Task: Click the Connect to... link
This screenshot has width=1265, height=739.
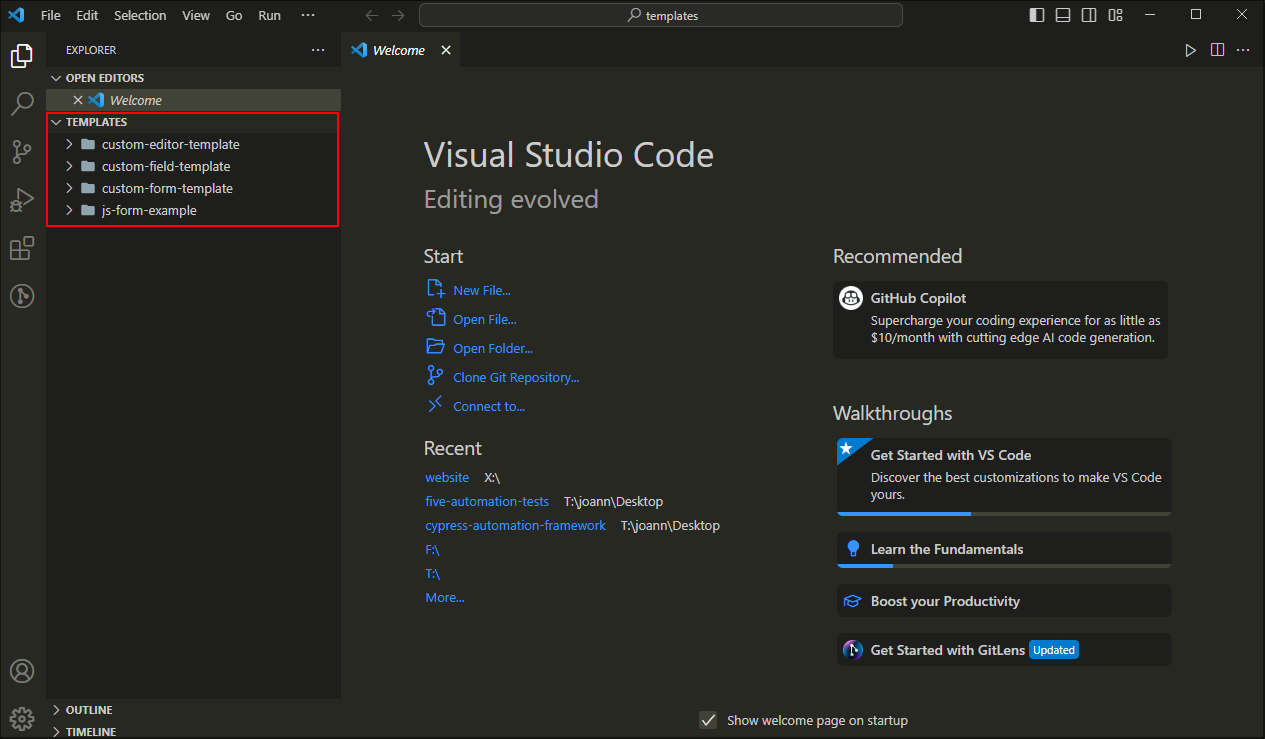Action: coord(489,406)
